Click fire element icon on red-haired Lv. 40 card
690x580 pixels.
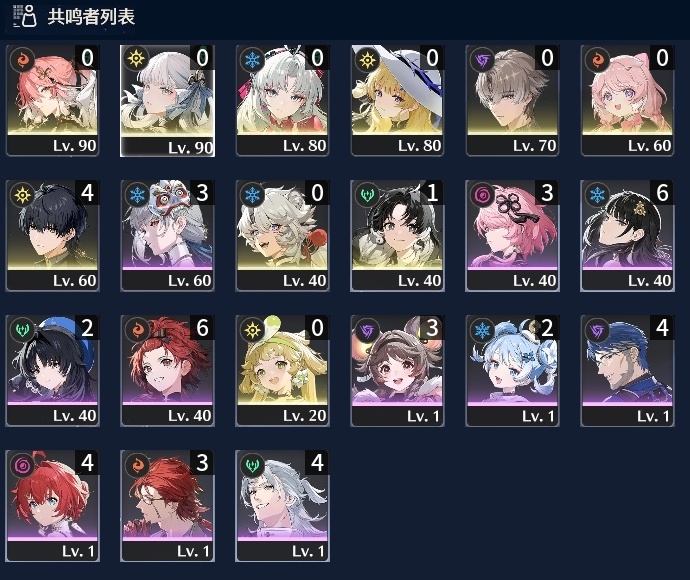[138, 329]
